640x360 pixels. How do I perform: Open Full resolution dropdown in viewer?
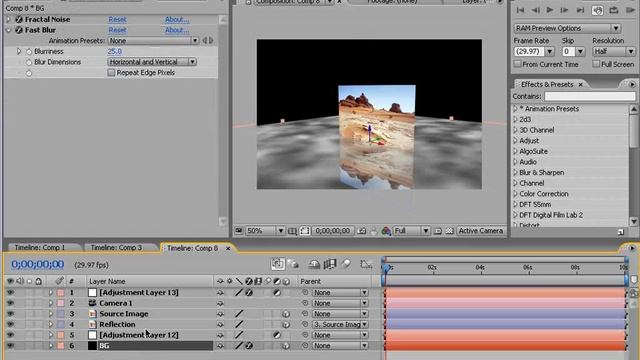pos(411,231)
